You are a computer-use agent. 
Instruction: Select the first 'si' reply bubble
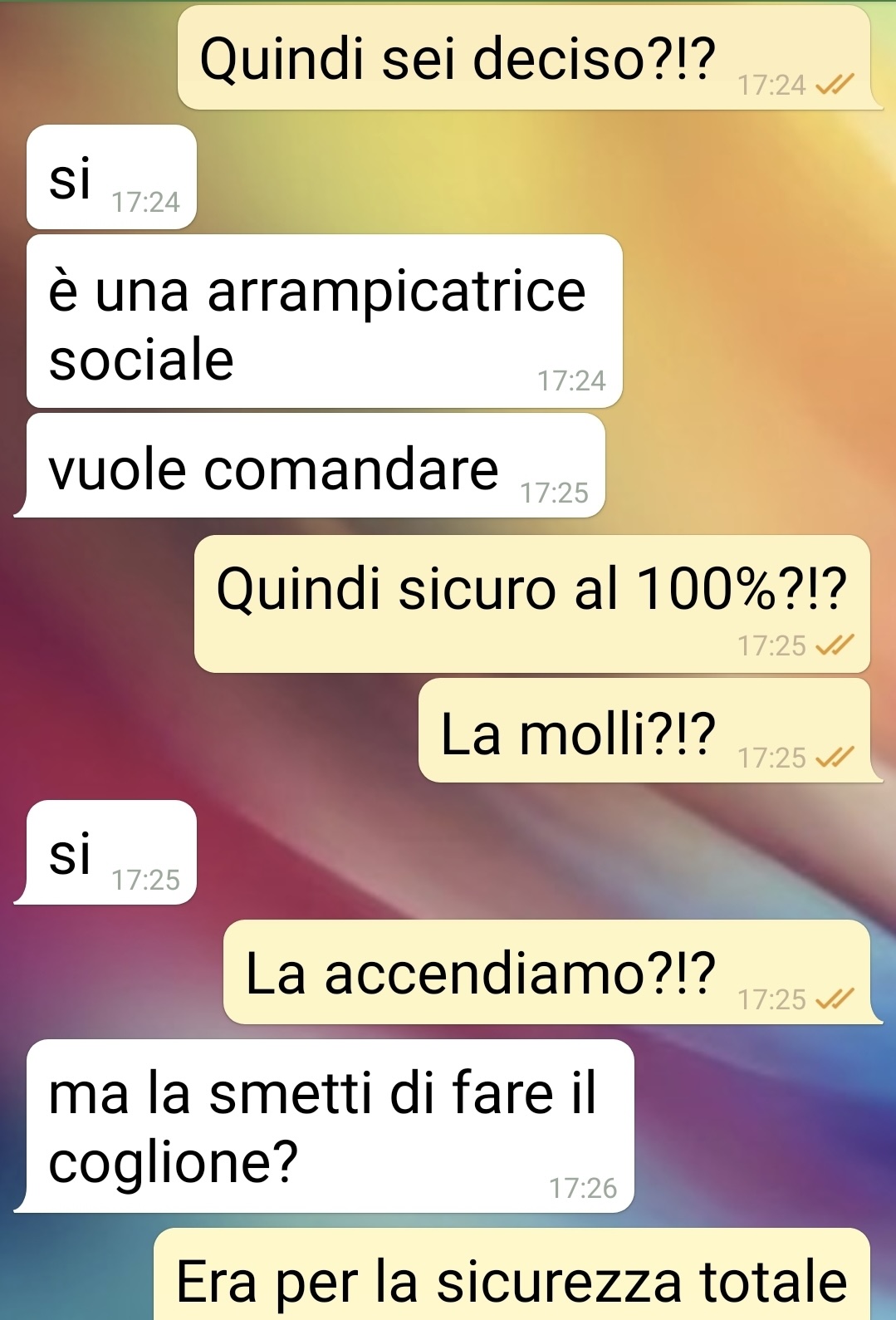coord(111,177)
